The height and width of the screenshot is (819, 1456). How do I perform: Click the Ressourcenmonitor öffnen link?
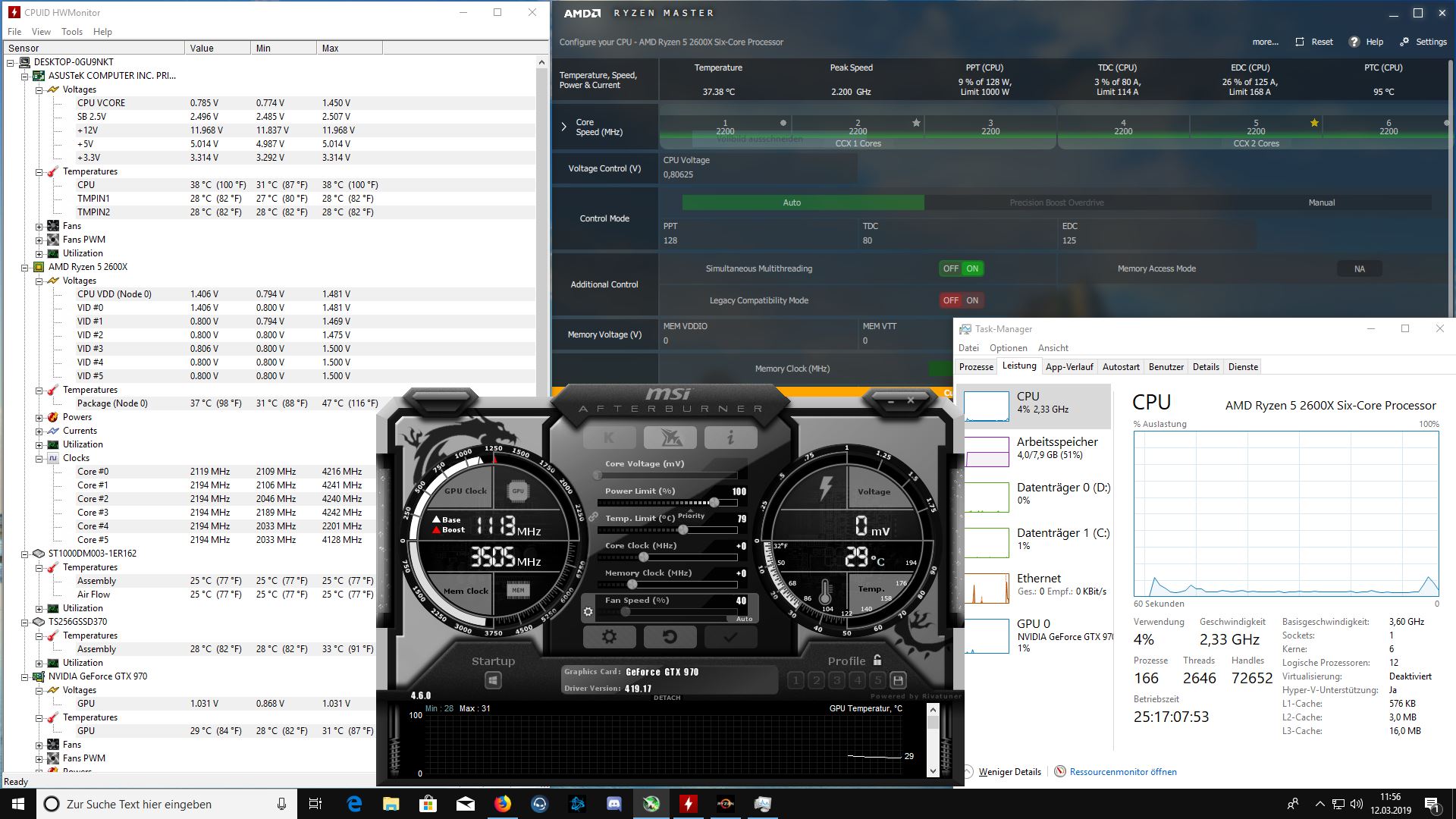[x=1122, y=772]
